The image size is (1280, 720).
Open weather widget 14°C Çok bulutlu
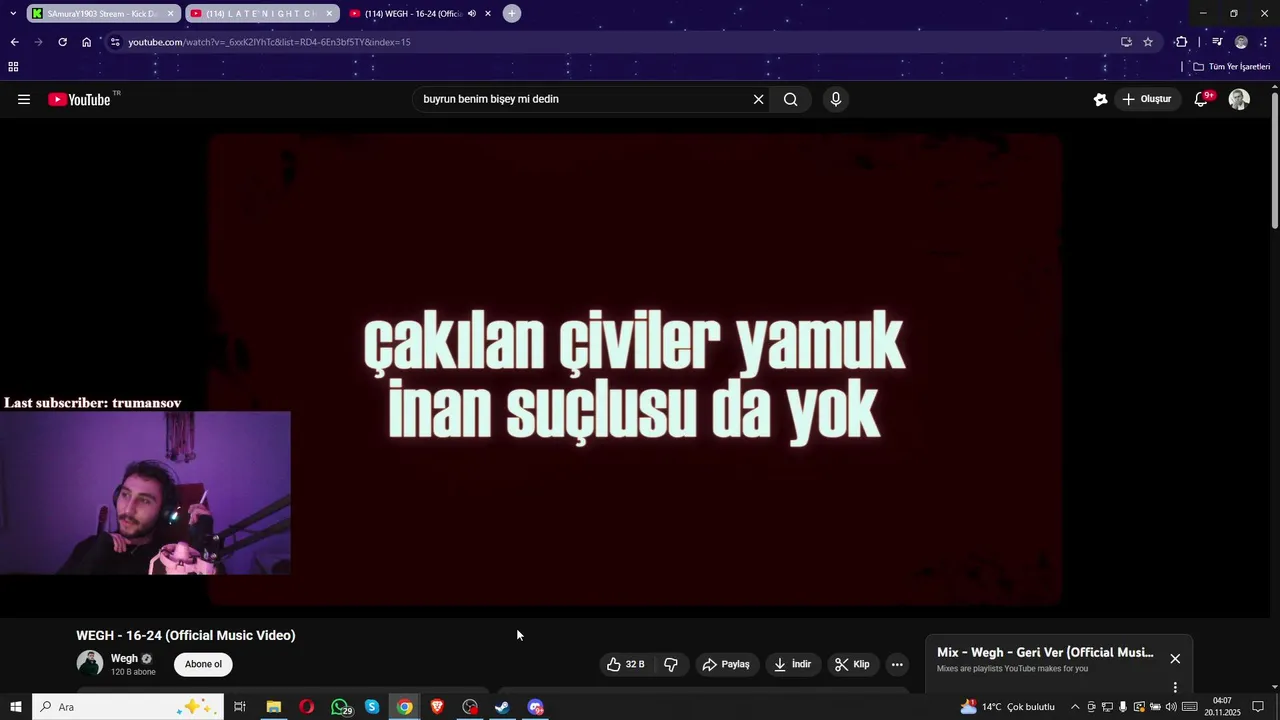[x=1007, y=707]
